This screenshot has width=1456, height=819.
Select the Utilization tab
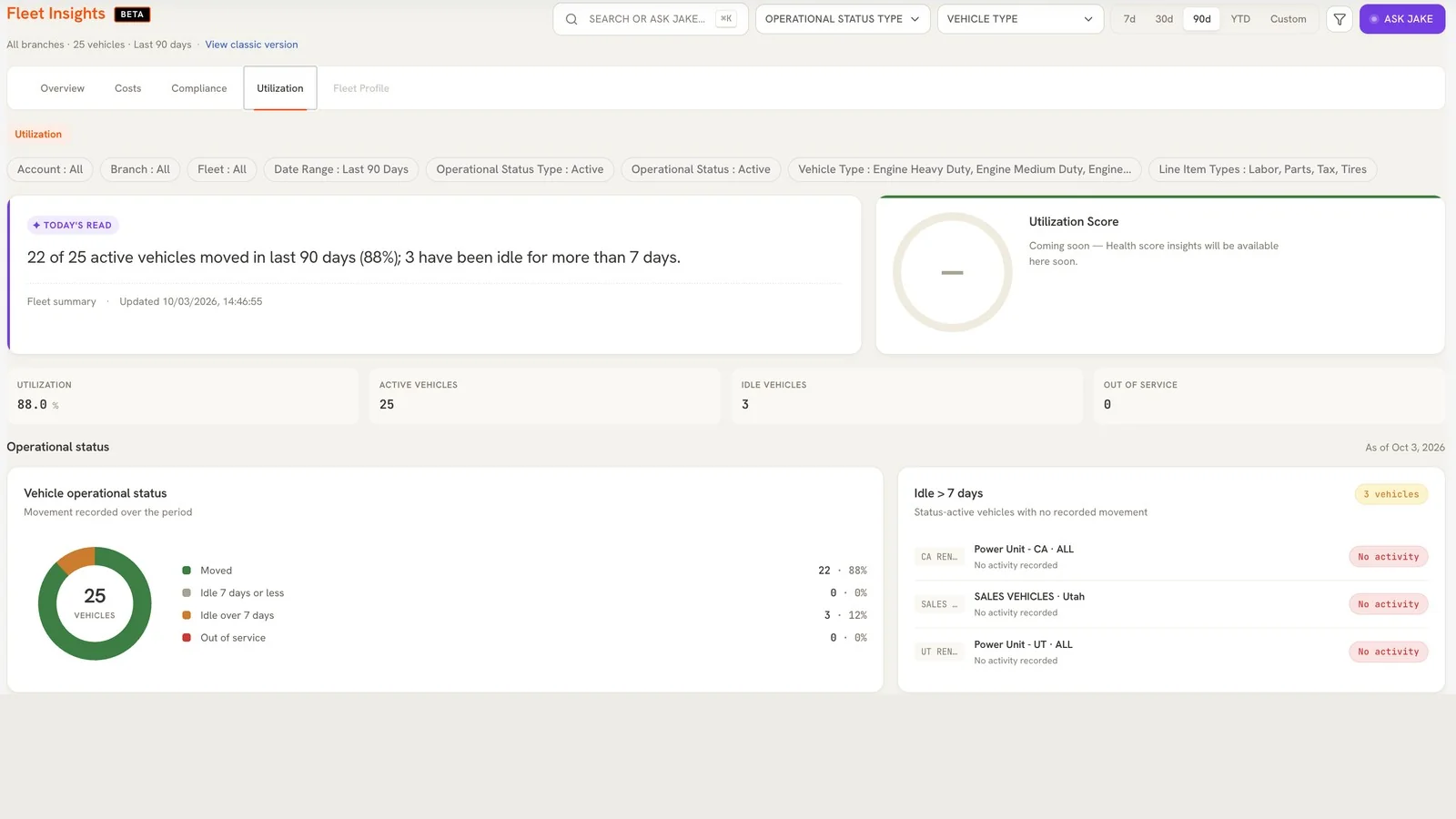[x=280, y=88]
